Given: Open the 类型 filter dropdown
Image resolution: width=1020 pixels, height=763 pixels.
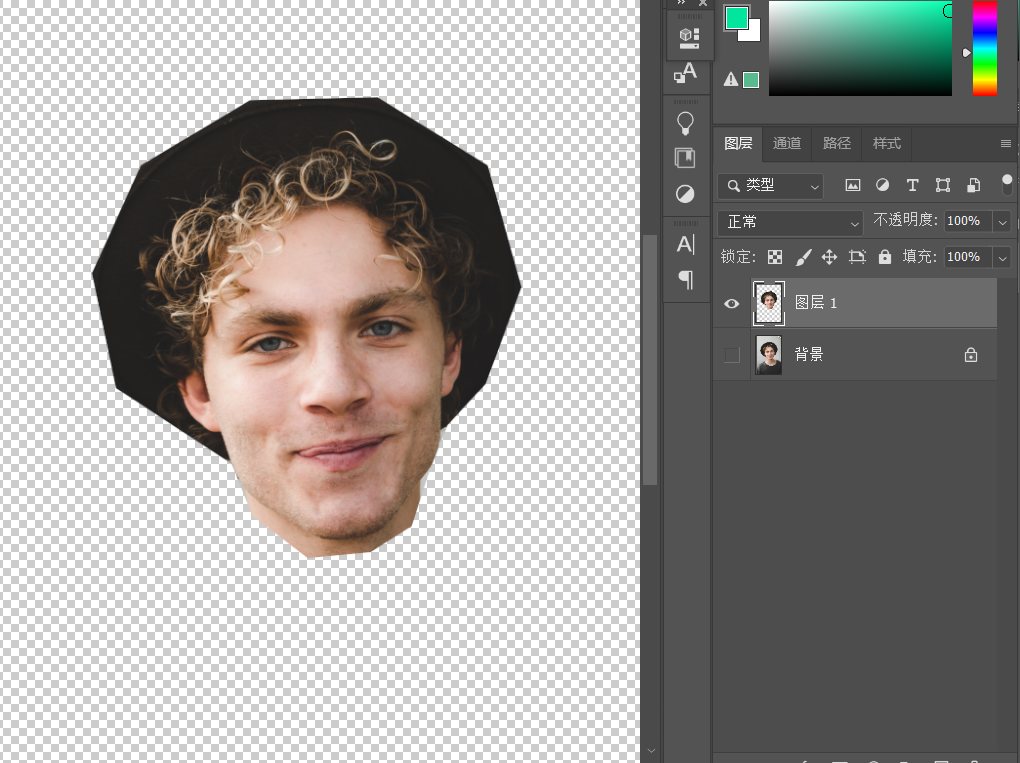Looking at the screenshot, I should click(770, 186).
